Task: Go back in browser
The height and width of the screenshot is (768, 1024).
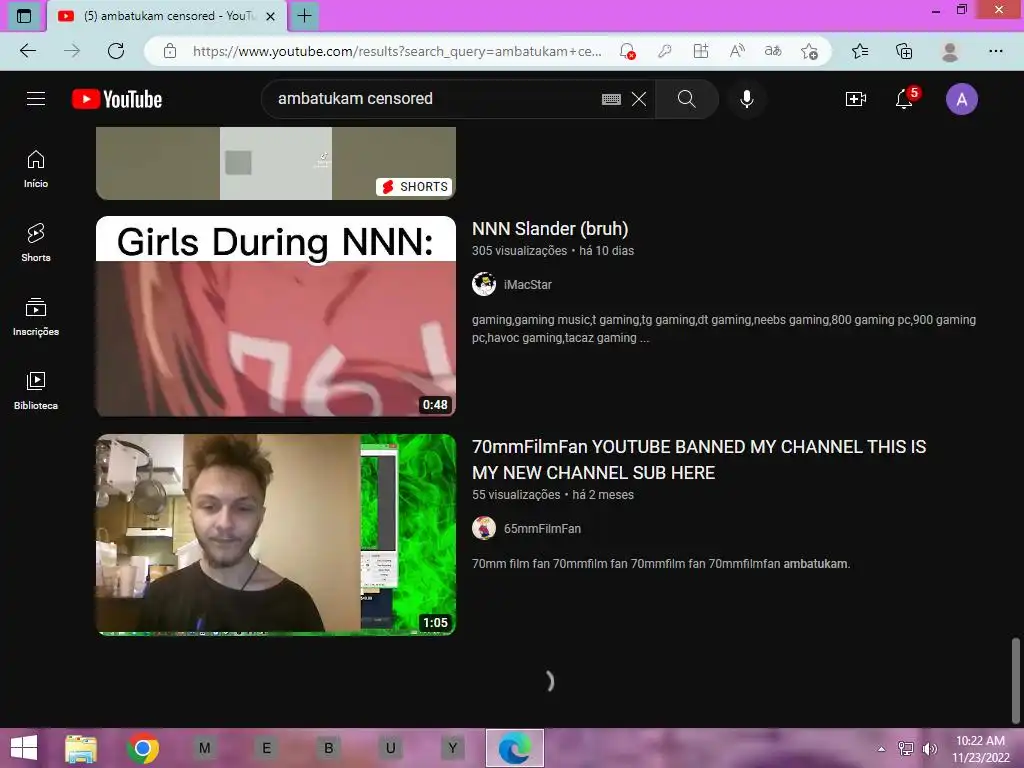Action: coord(28,51)
